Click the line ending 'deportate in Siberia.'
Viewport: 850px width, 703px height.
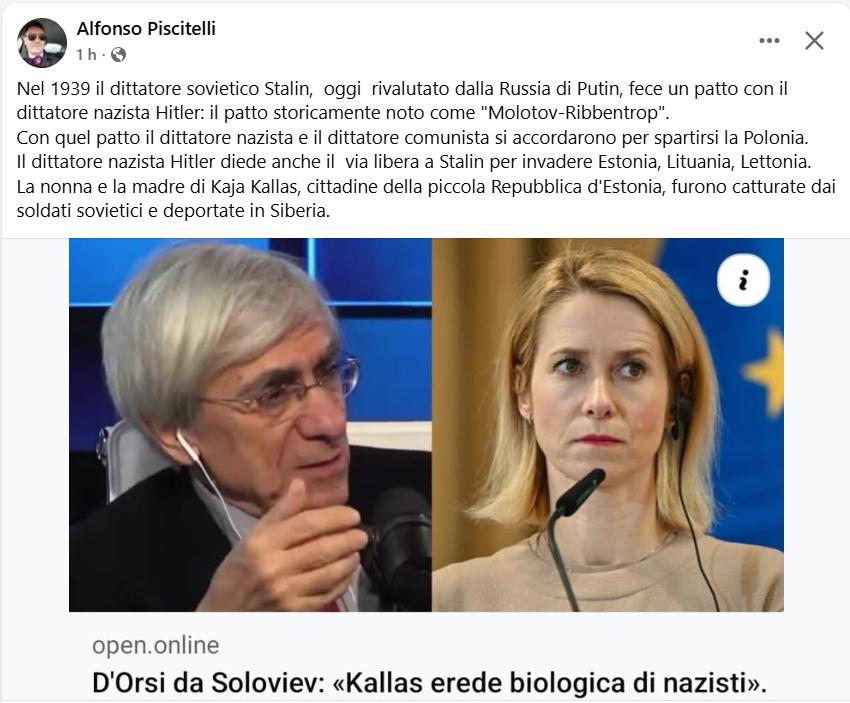173,211
